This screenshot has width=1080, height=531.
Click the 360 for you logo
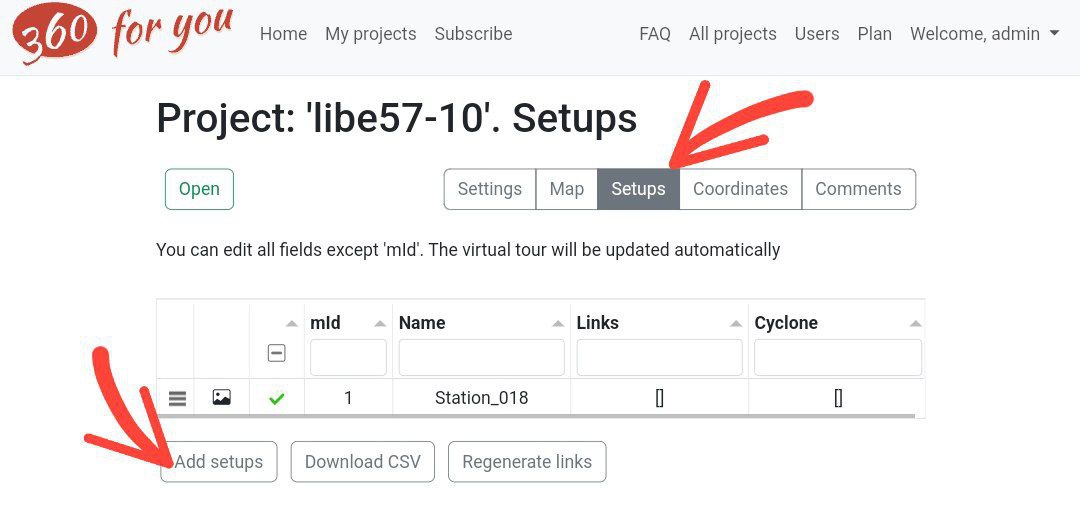coord(122,35)
